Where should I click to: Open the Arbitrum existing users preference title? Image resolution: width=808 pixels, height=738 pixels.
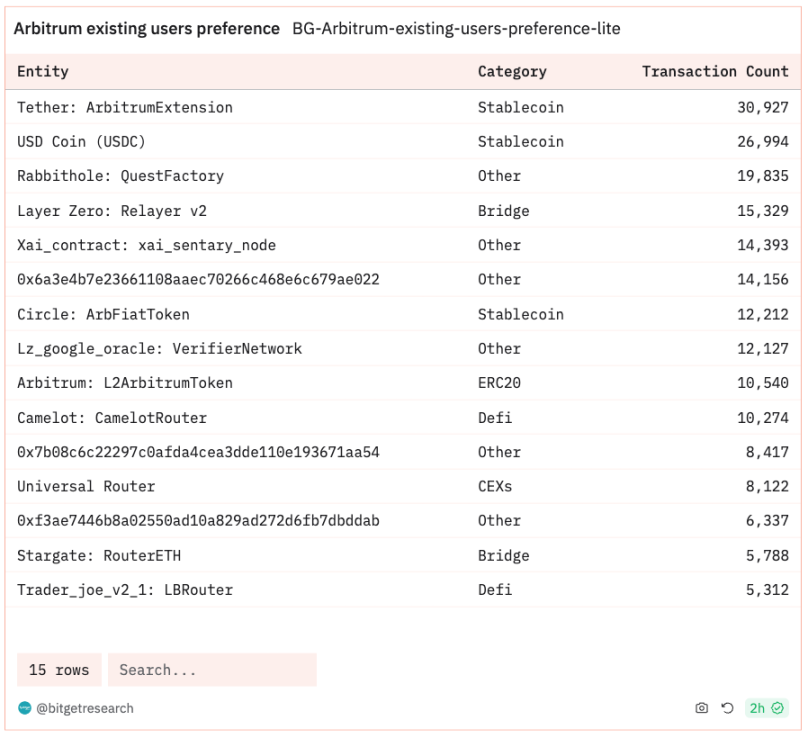click(146, 29)
